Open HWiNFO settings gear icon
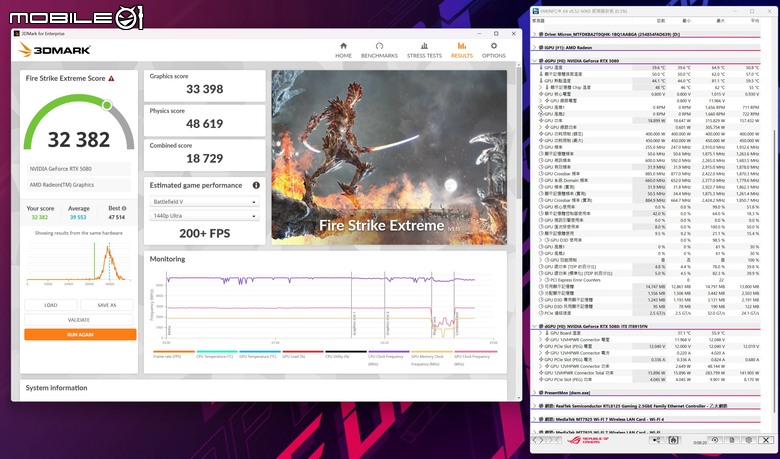 [x=749, y=440]
